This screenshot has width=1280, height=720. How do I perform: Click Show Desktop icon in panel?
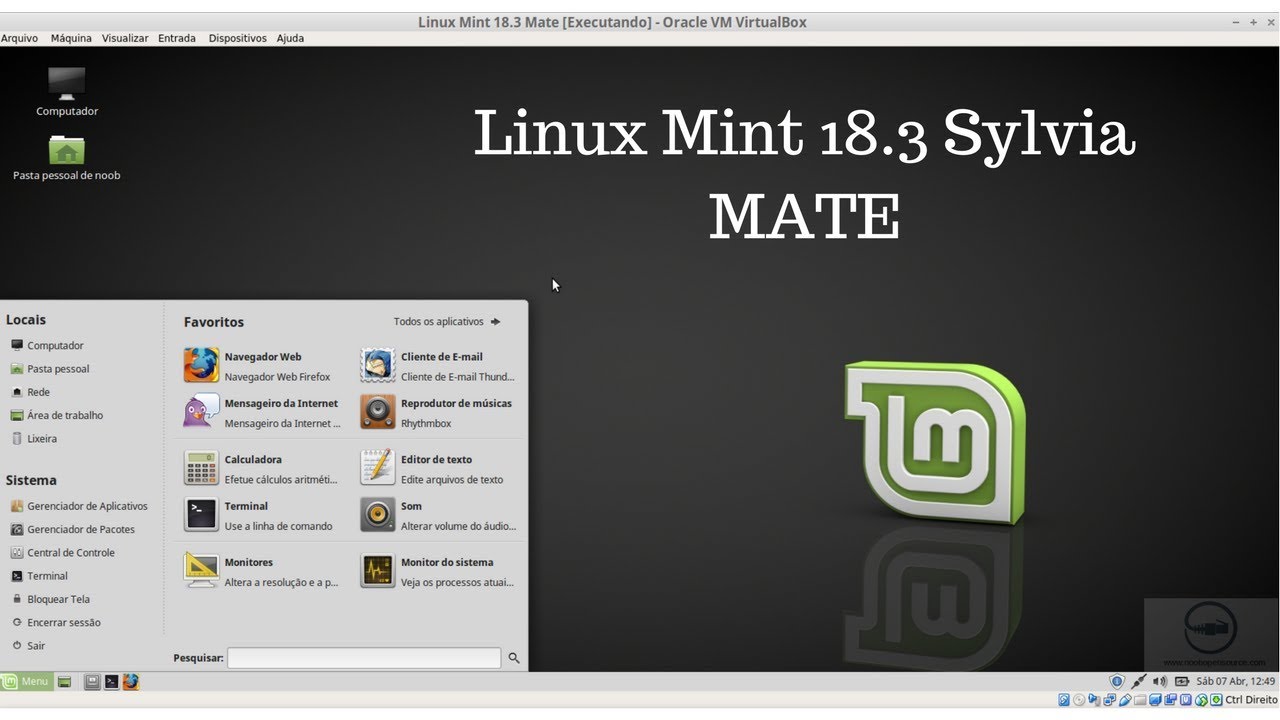pos(64,682)
